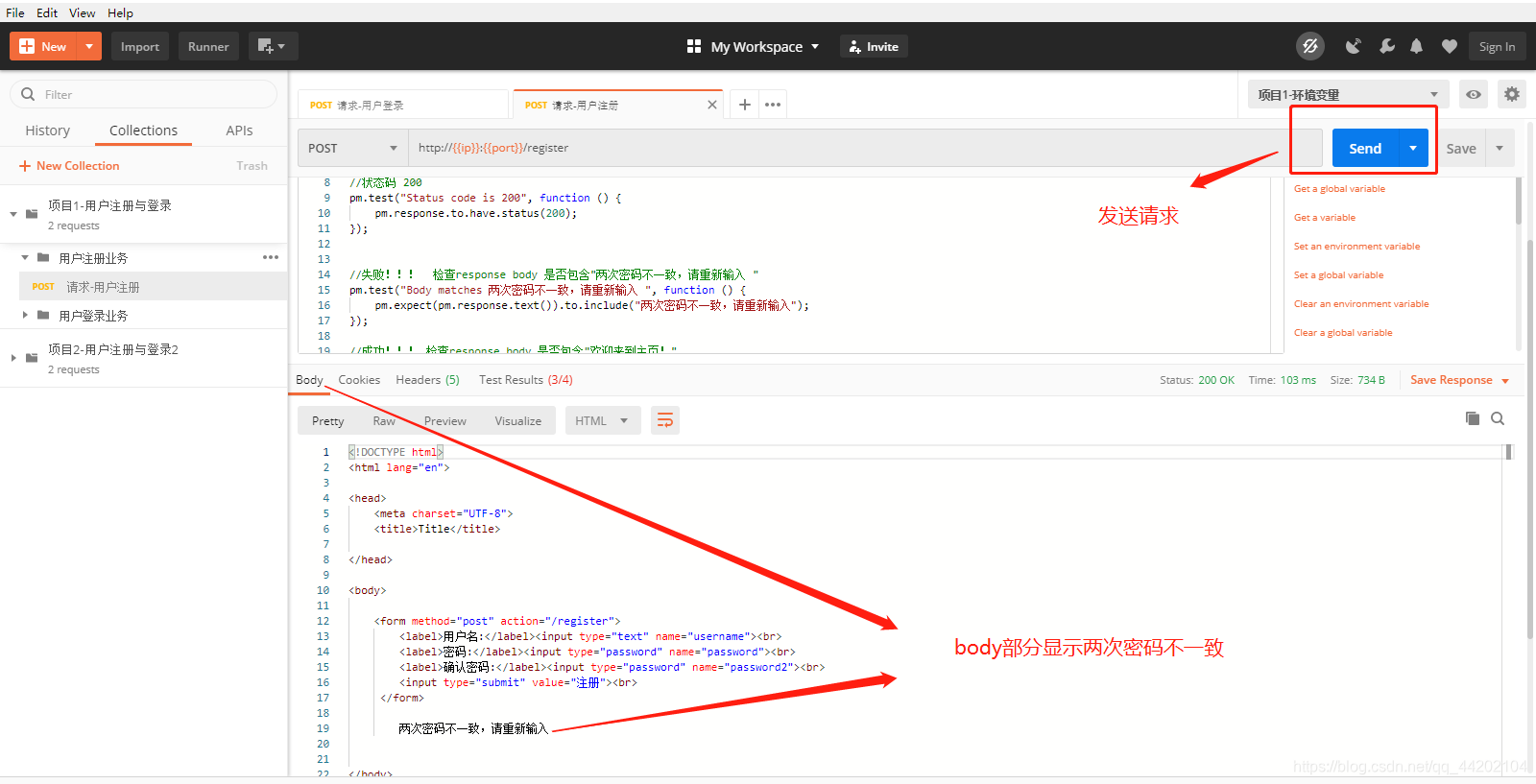
Task: Open the notifications bell
Action: click(1416, 46)
